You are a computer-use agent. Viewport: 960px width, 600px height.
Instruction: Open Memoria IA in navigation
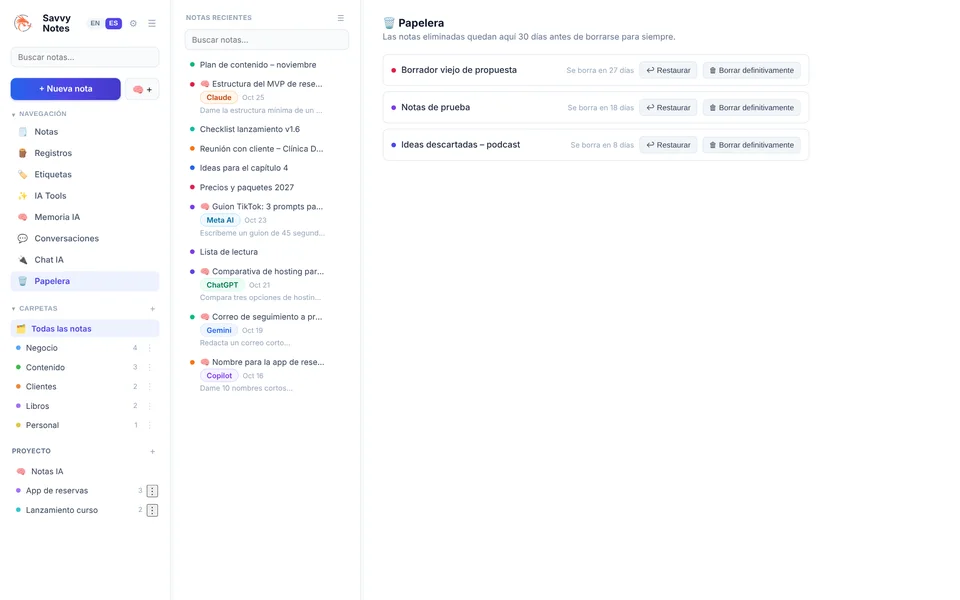click(x=85, y=217)
